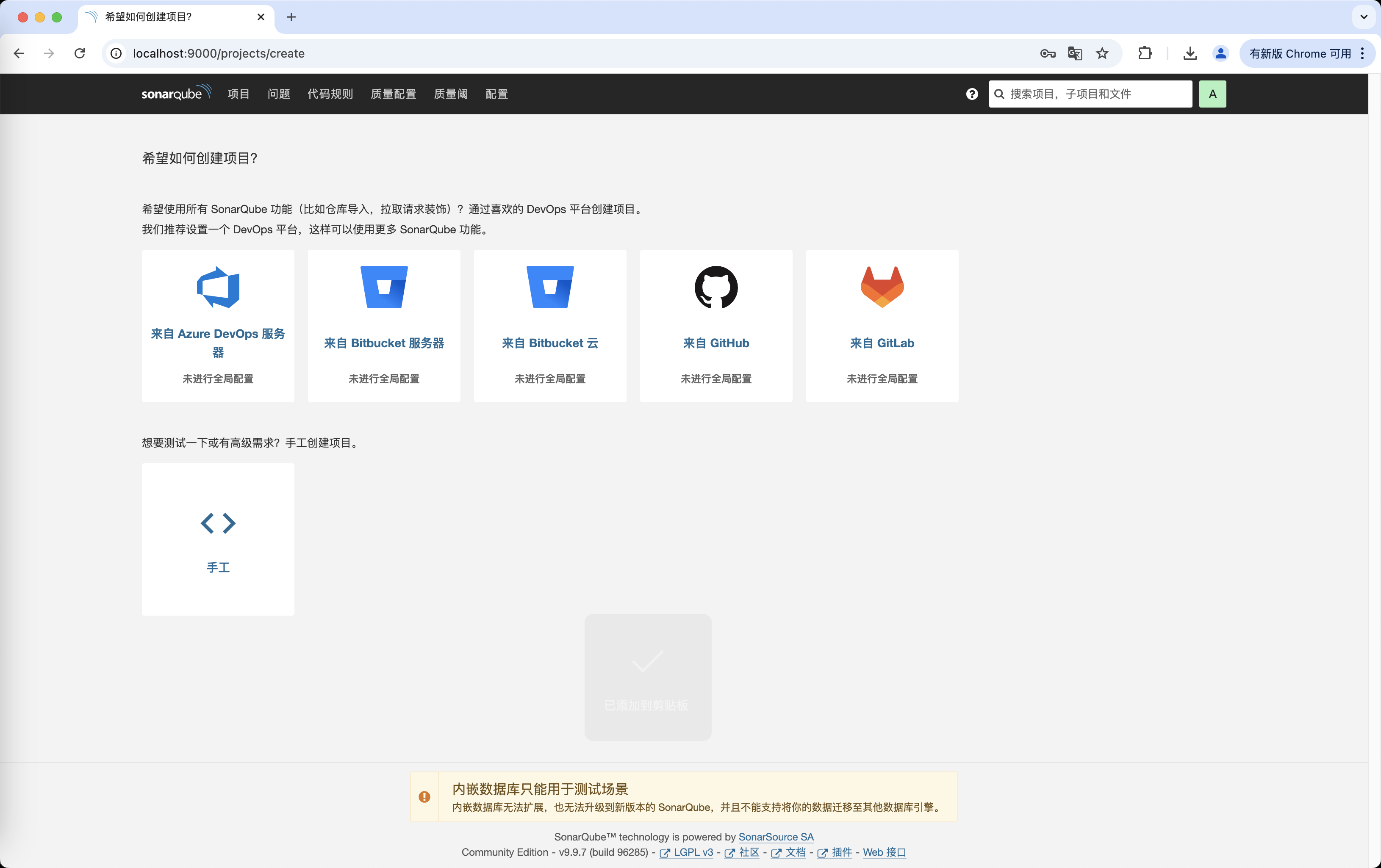Open the 问题 menu
Image resolution: width=1381 pixels, height=868 pixels.
[279, 94]
